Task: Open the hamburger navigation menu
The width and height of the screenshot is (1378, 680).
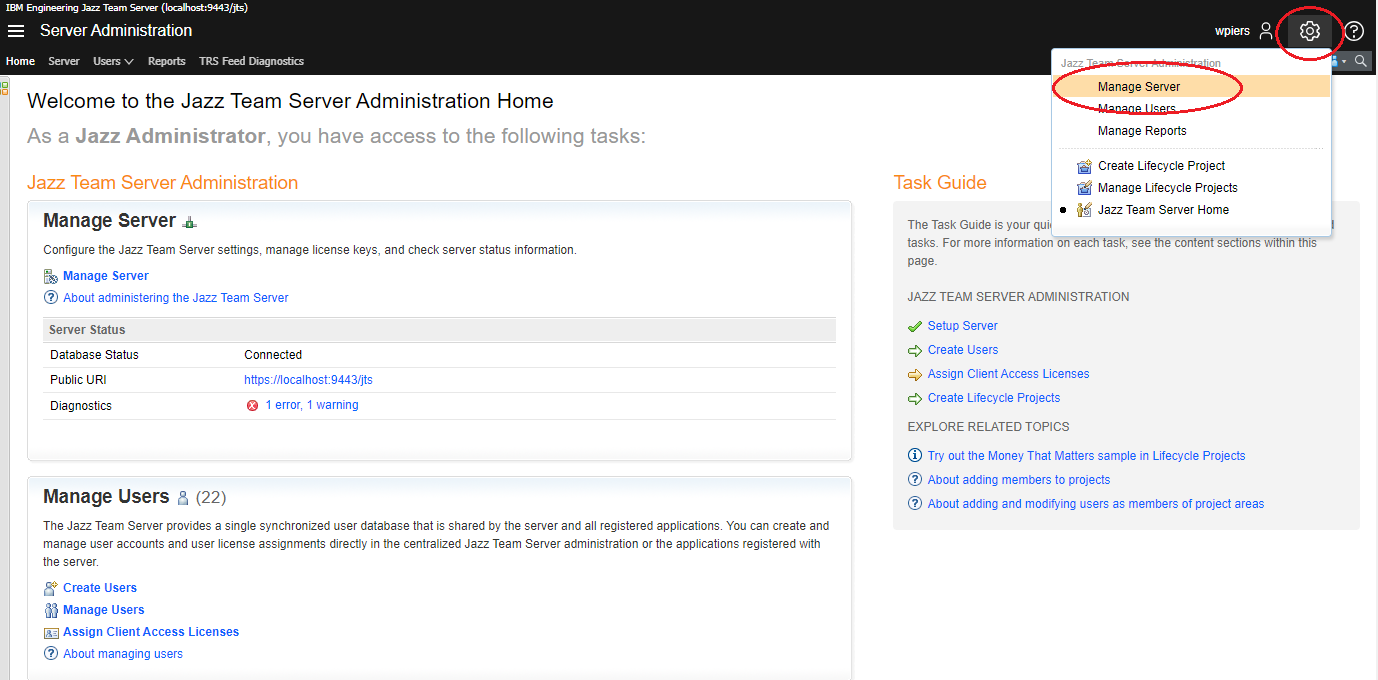Action: click(x=16, y=31)
